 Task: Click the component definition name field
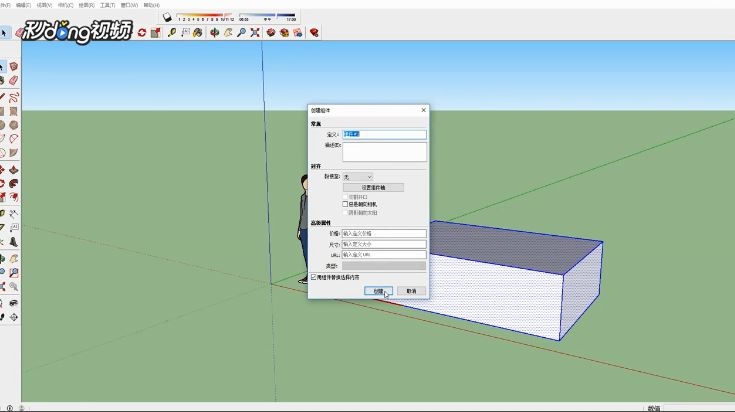384,134
